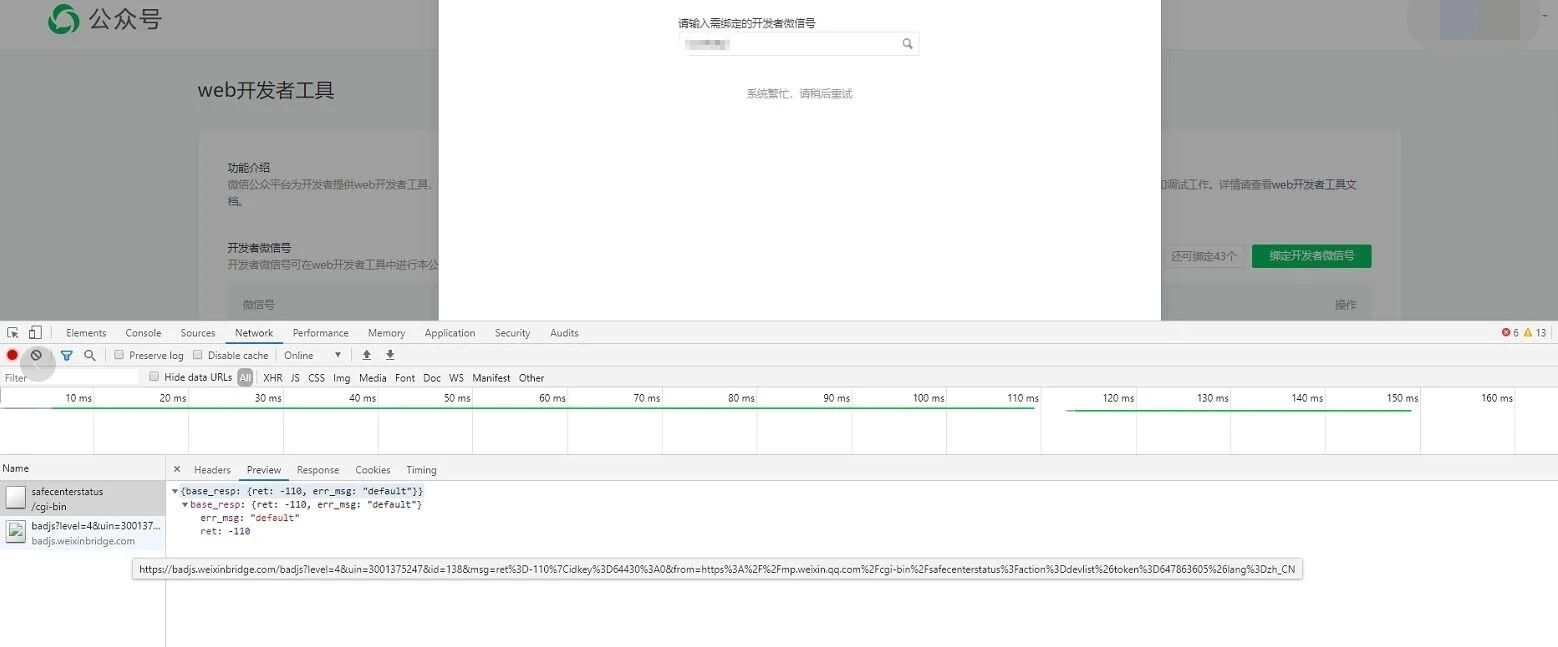Open the Application panel
Viewport: 1558px width, 647px height.
[450, 333]
